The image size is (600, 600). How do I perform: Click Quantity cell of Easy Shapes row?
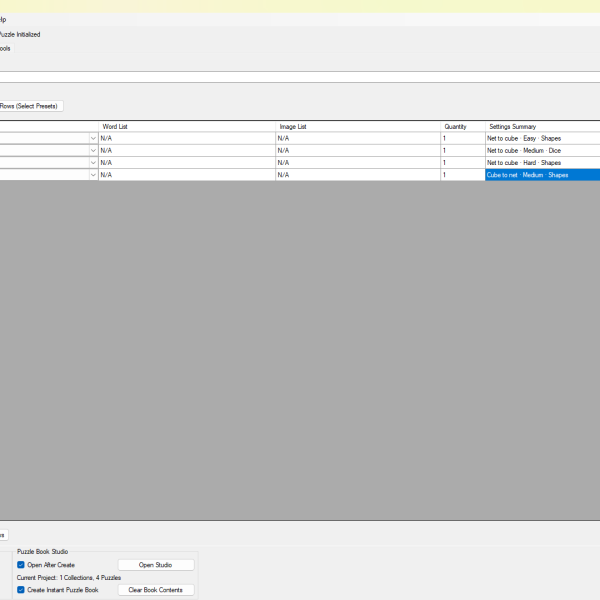click(463, 138)
